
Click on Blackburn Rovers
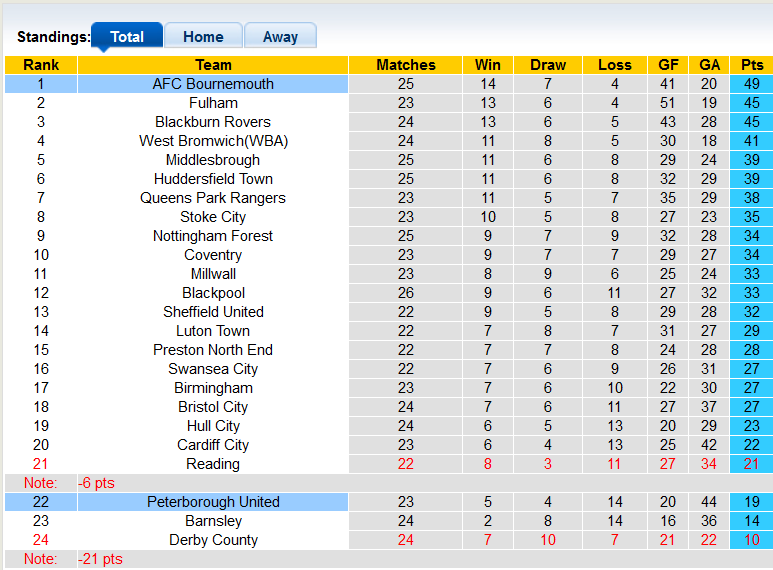[x=213, y=122]
